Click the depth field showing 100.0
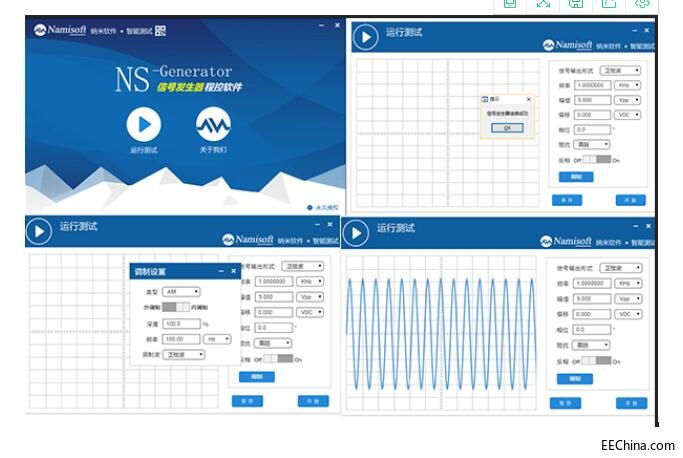Image resolution: width=683 pixels, height=458 pixels. click(181, 323)
